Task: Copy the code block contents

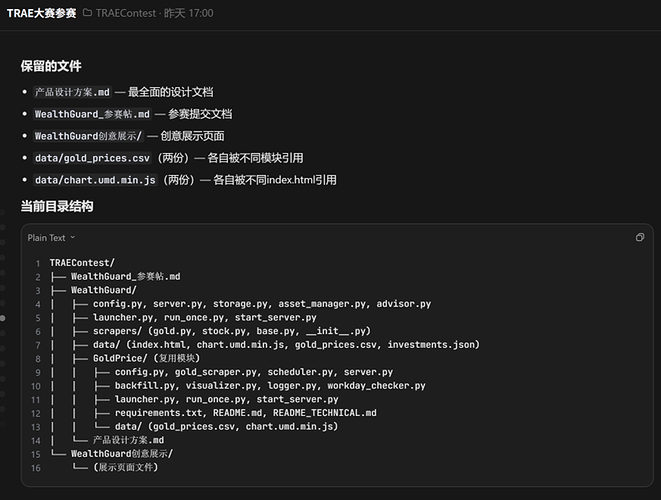Action: 640,237
